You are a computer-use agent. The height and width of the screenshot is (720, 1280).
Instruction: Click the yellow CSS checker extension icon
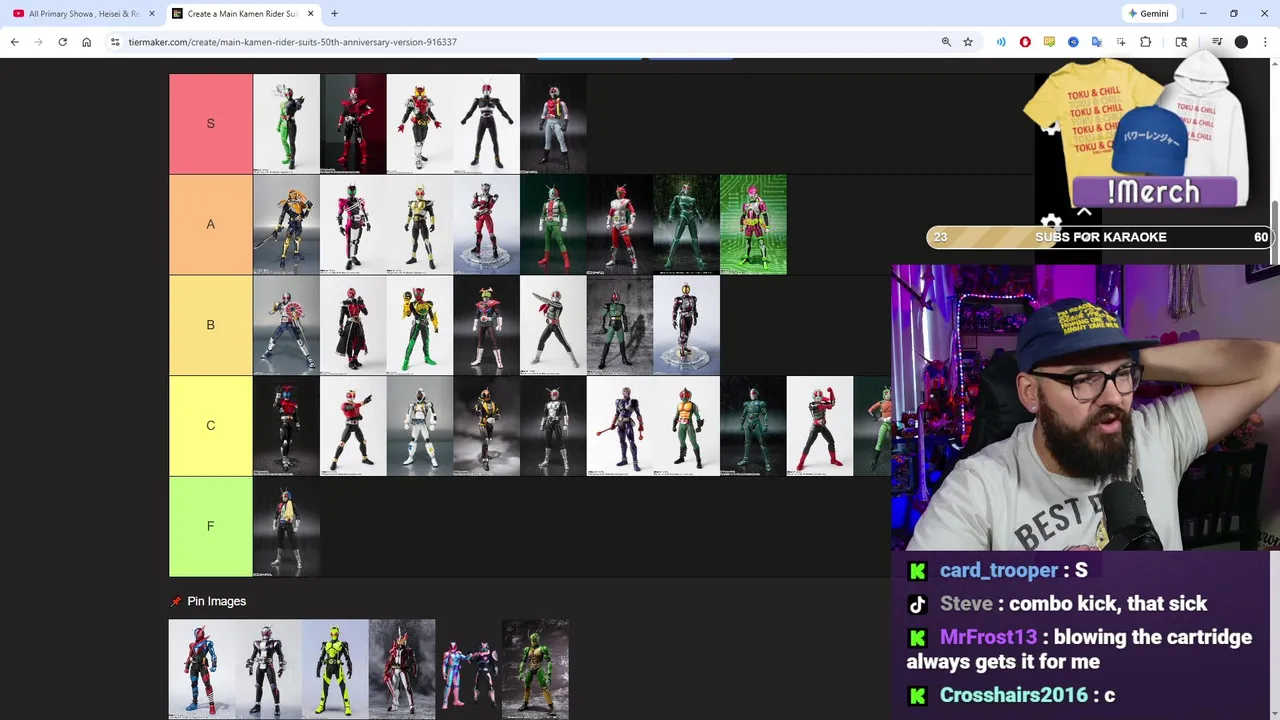pos(1049,42)
